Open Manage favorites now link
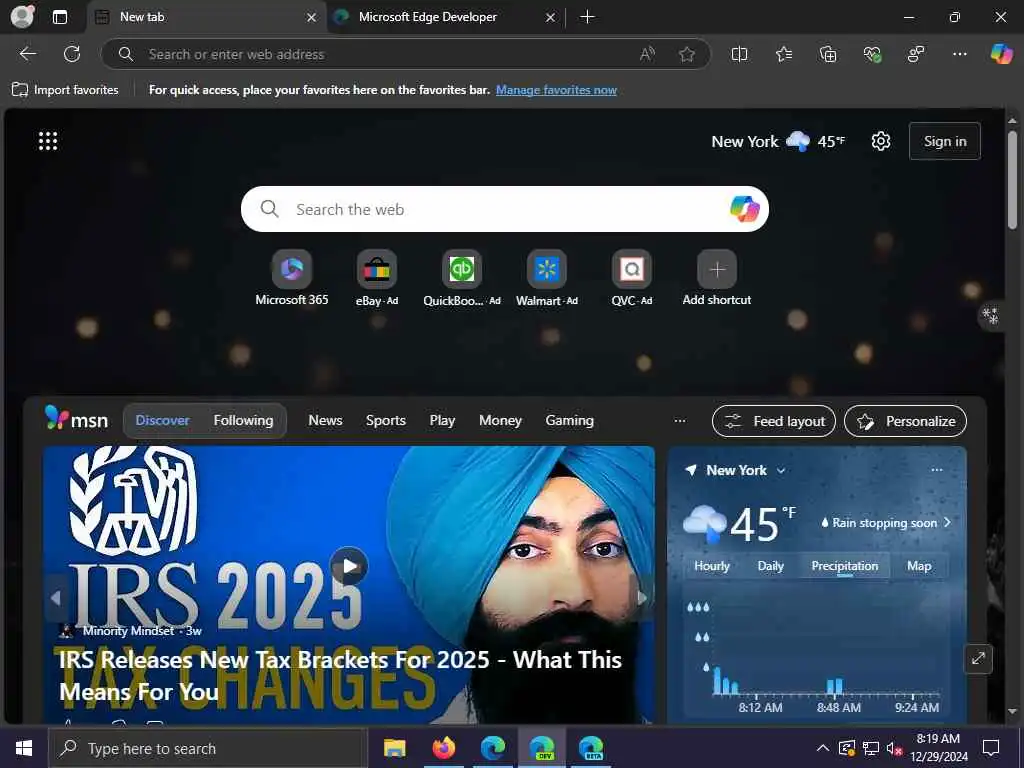1024x768 pixels. click(556, 90)
